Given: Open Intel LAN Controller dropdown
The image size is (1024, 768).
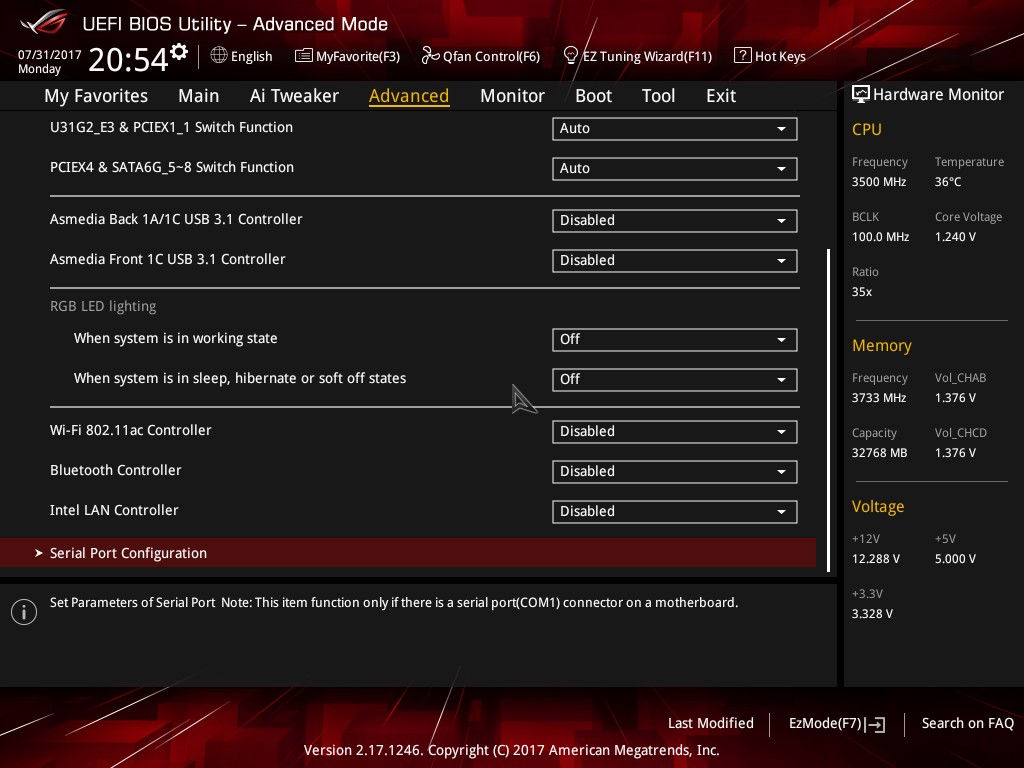Looking at the screenshot, I should (675, 511).
